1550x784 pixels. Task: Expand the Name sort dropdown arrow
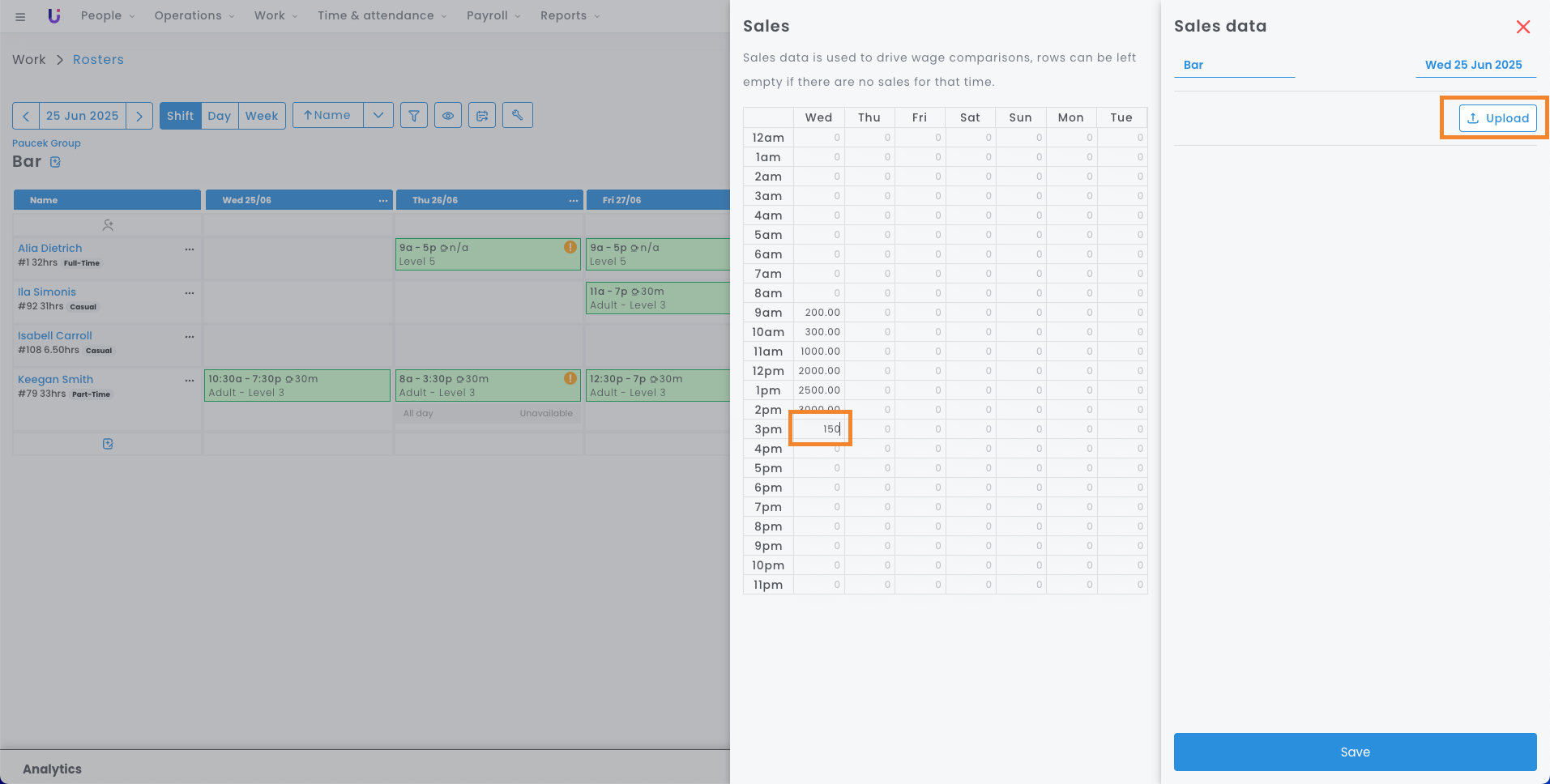click(x=378, y=116)
